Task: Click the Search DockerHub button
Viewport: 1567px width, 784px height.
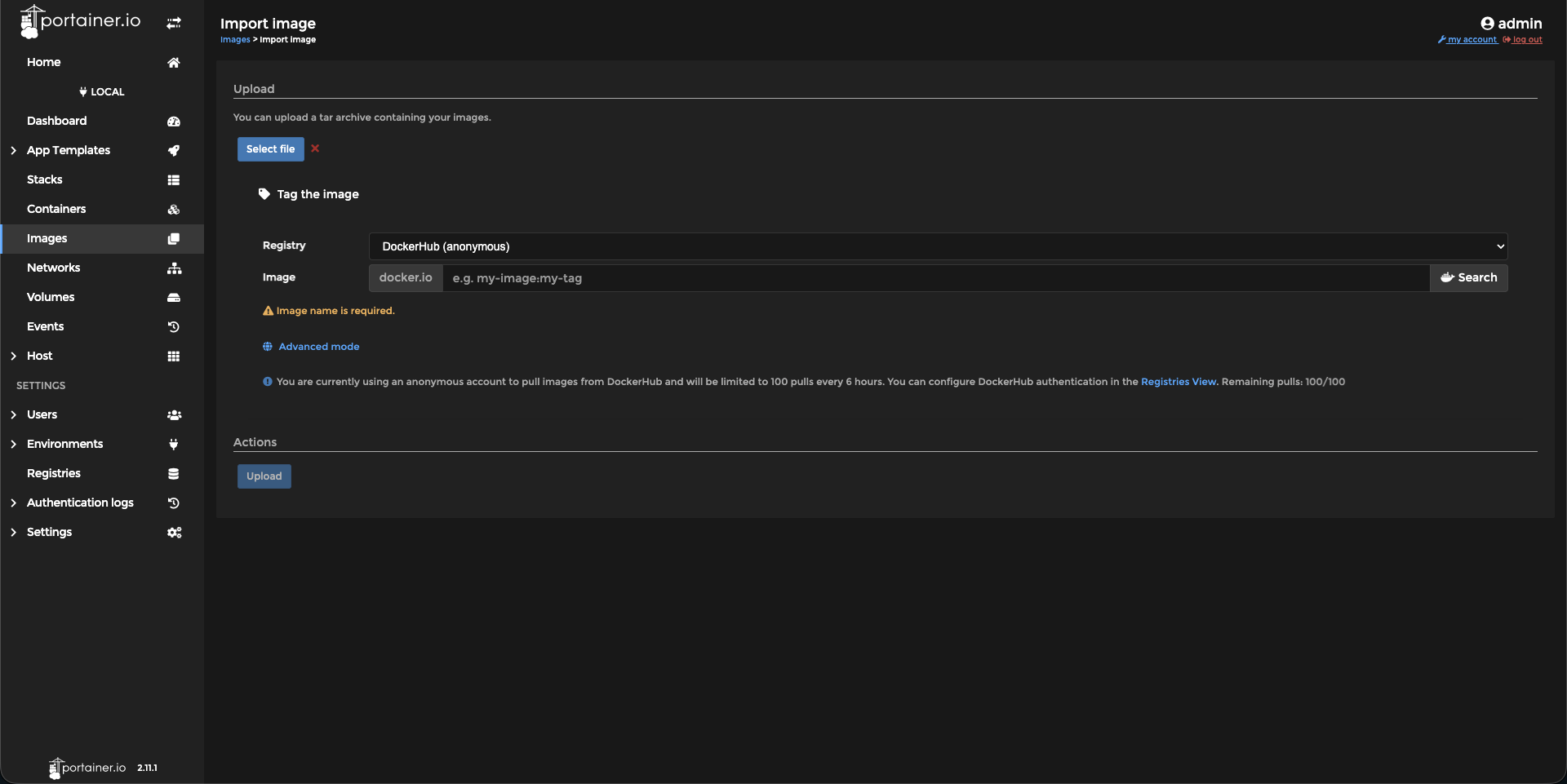Action: pos(1468,278)
